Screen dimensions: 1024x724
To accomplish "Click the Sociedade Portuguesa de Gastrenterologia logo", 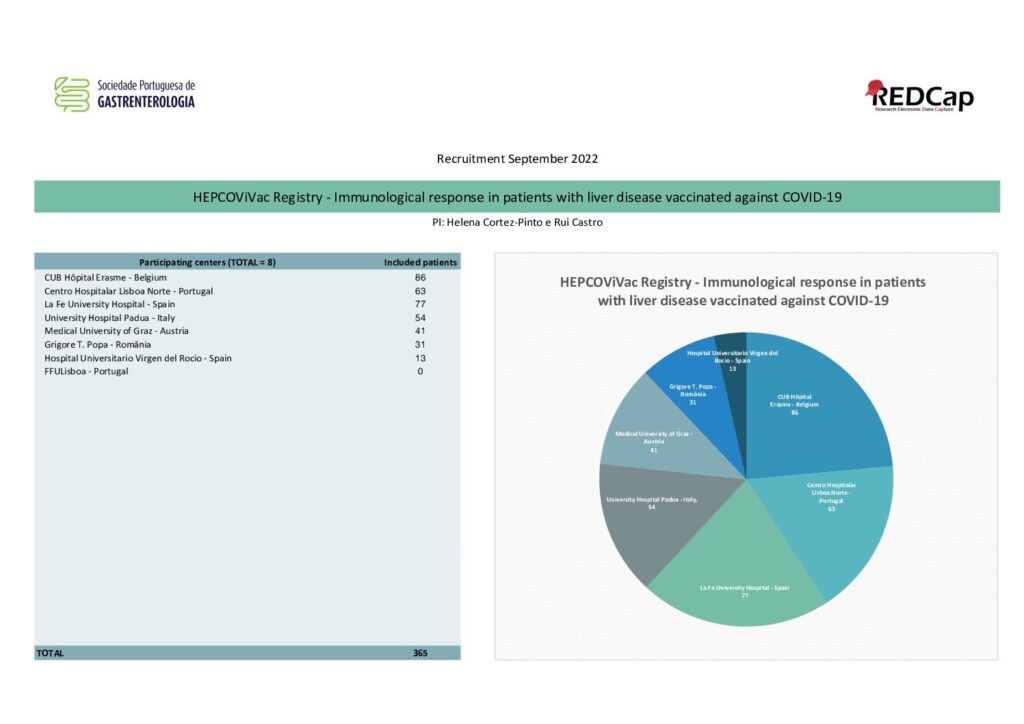I will [125, 95].
